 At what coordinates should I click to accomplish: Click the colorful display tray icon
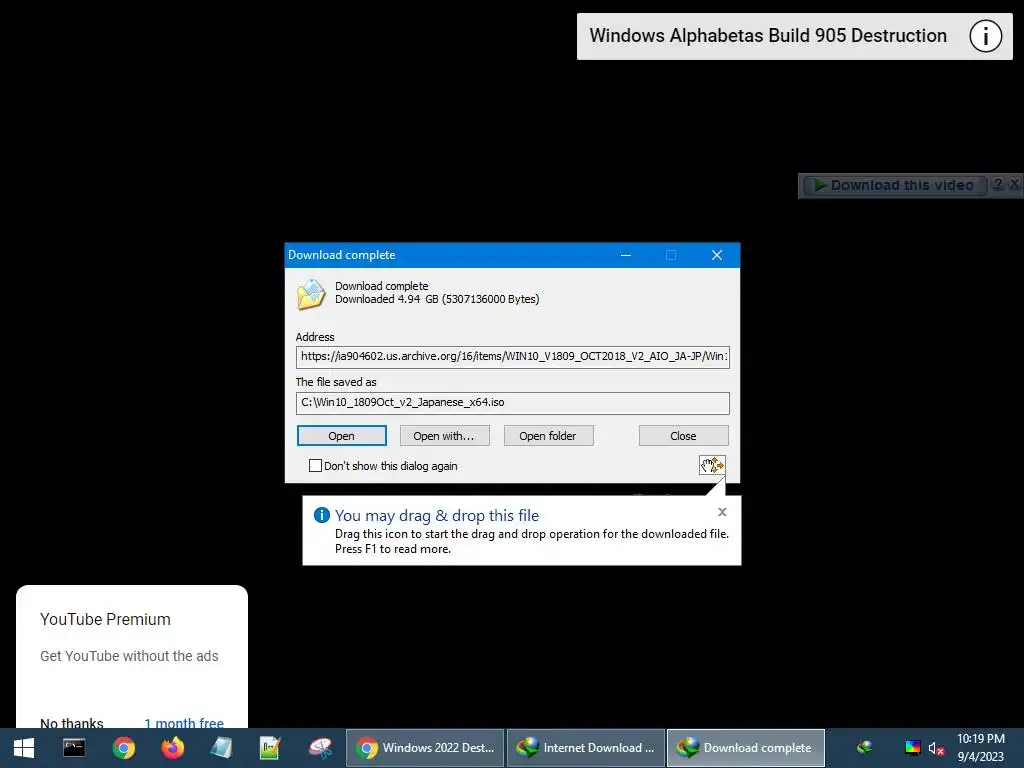[x=912, y=748]
